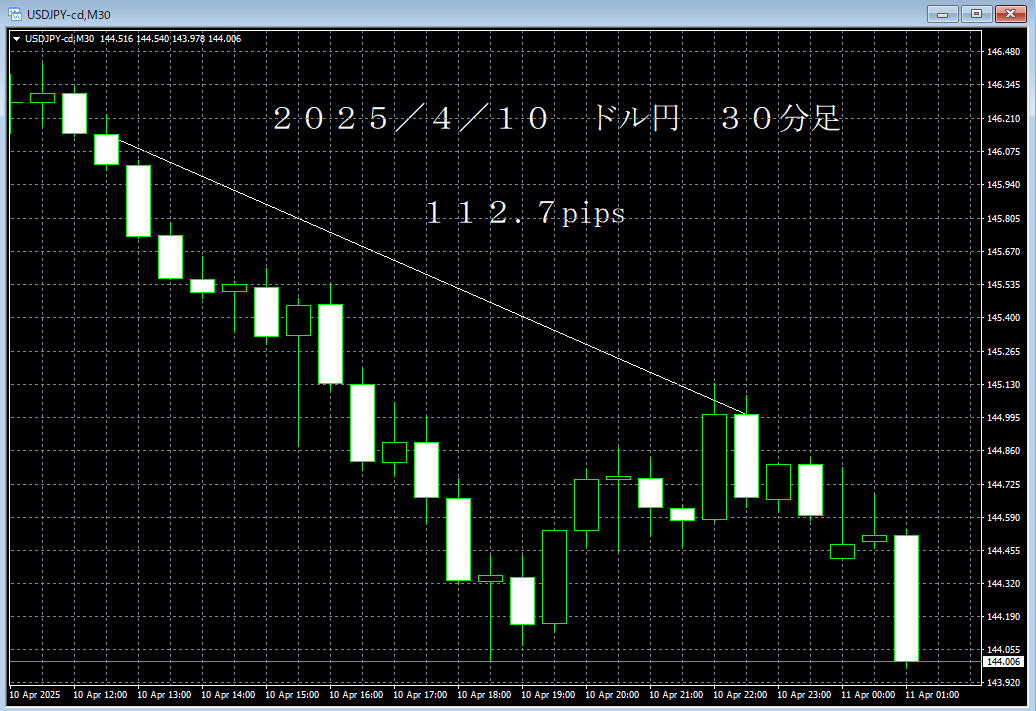Collapse the one-click trading arrow
1036x711 pixels.
coord(16,38)
